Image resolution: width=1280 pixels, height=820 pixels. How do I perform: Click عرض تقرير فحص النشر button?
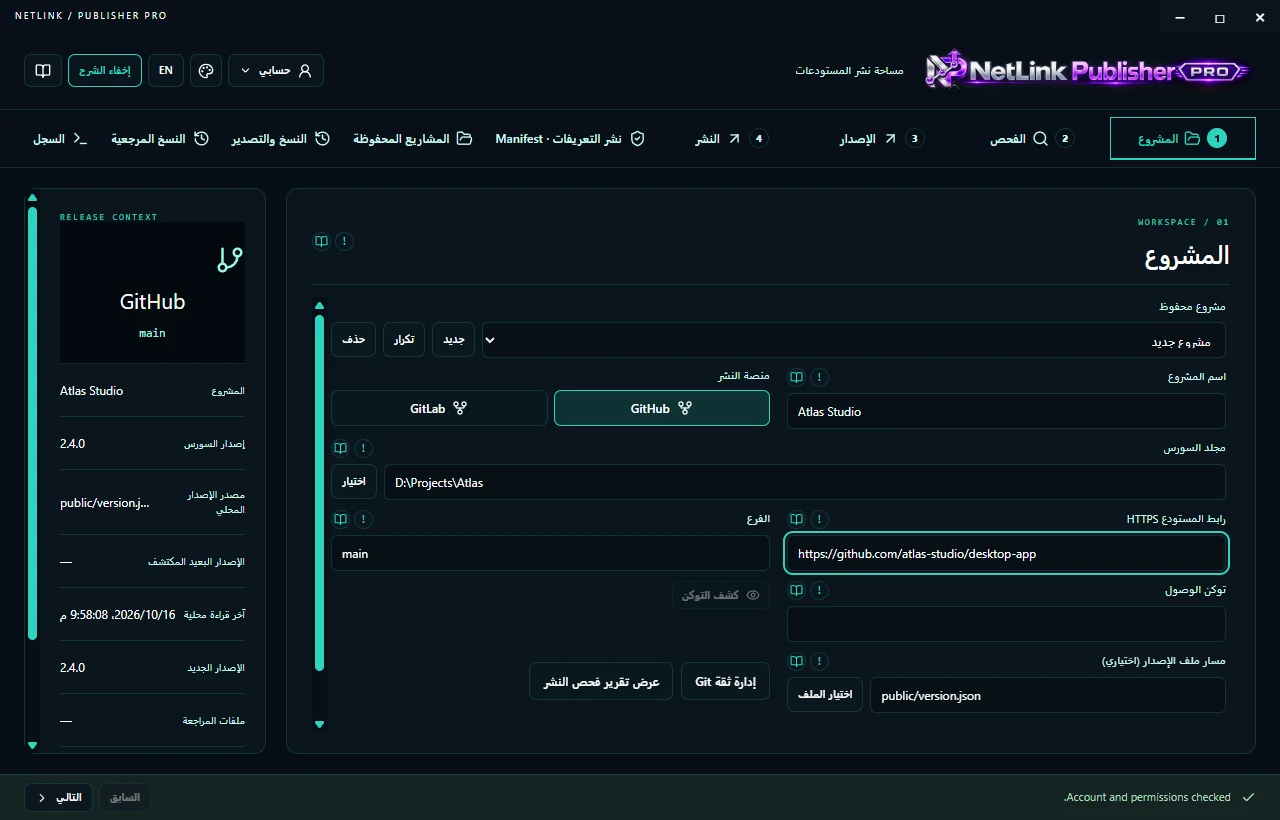pos(601,681)
